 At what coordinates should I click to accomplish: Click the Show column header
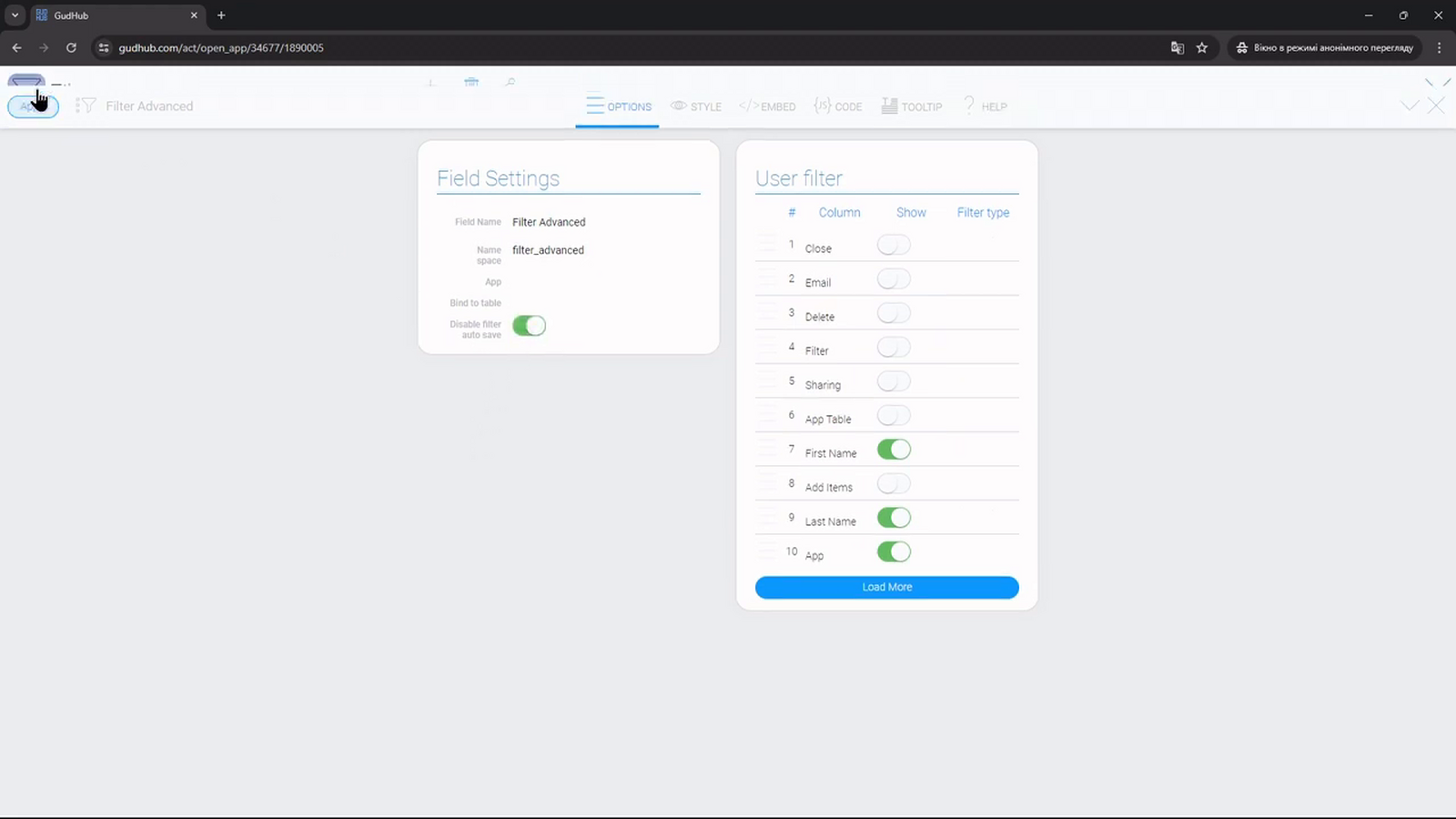click(911, 212)
